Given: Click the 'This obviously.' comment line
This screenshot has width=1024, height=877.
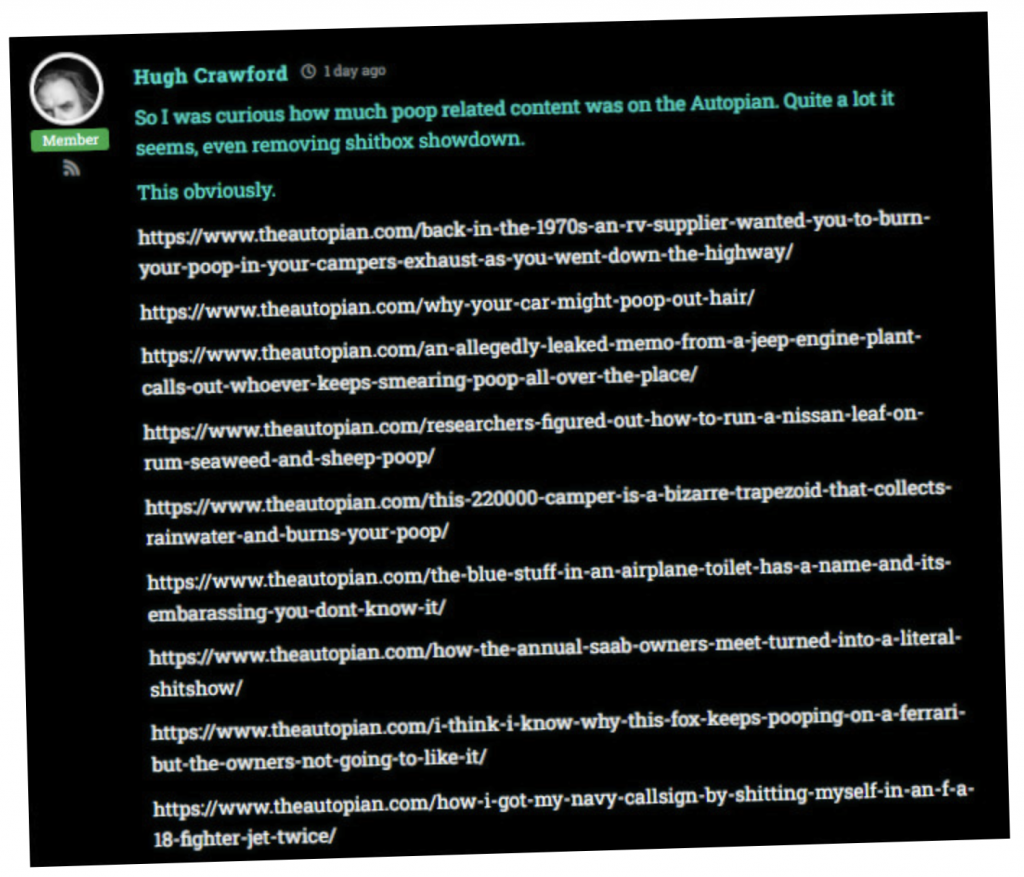Looking at the screenshot, I should pos(206,191).
